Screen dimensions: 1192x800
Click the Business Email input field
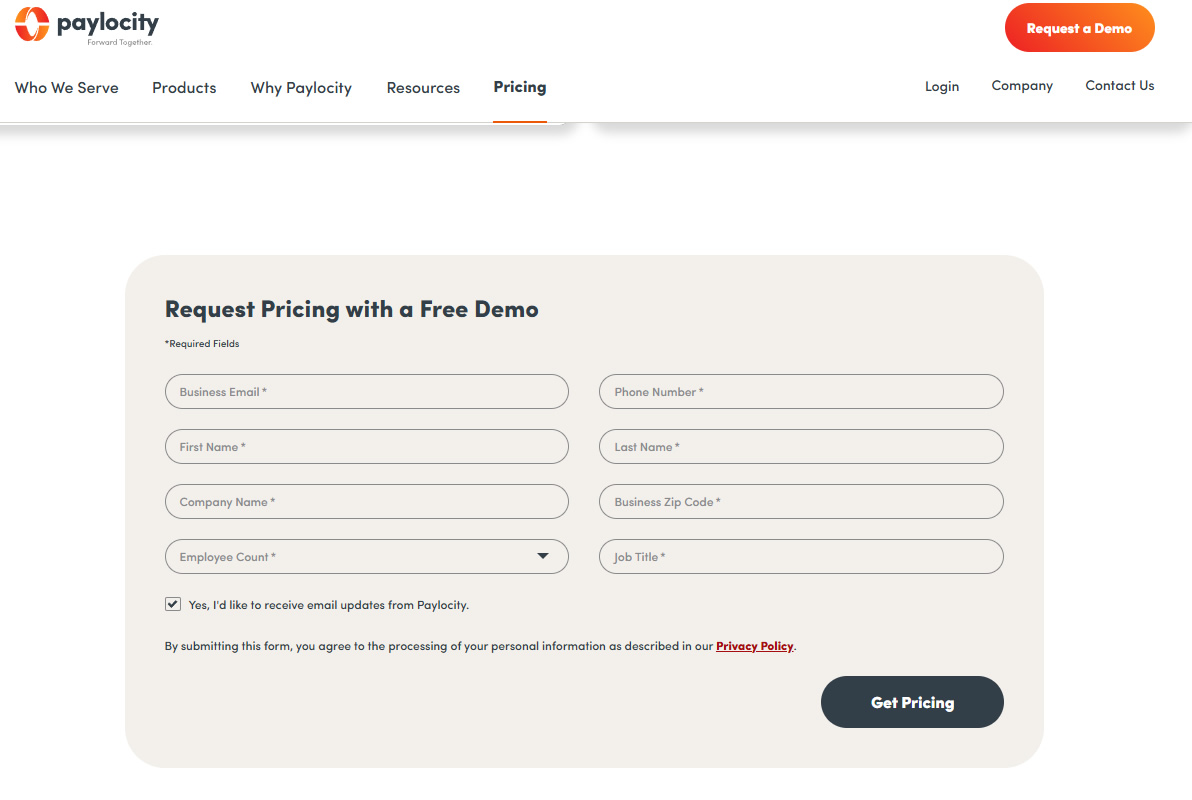tap(366, 391)
